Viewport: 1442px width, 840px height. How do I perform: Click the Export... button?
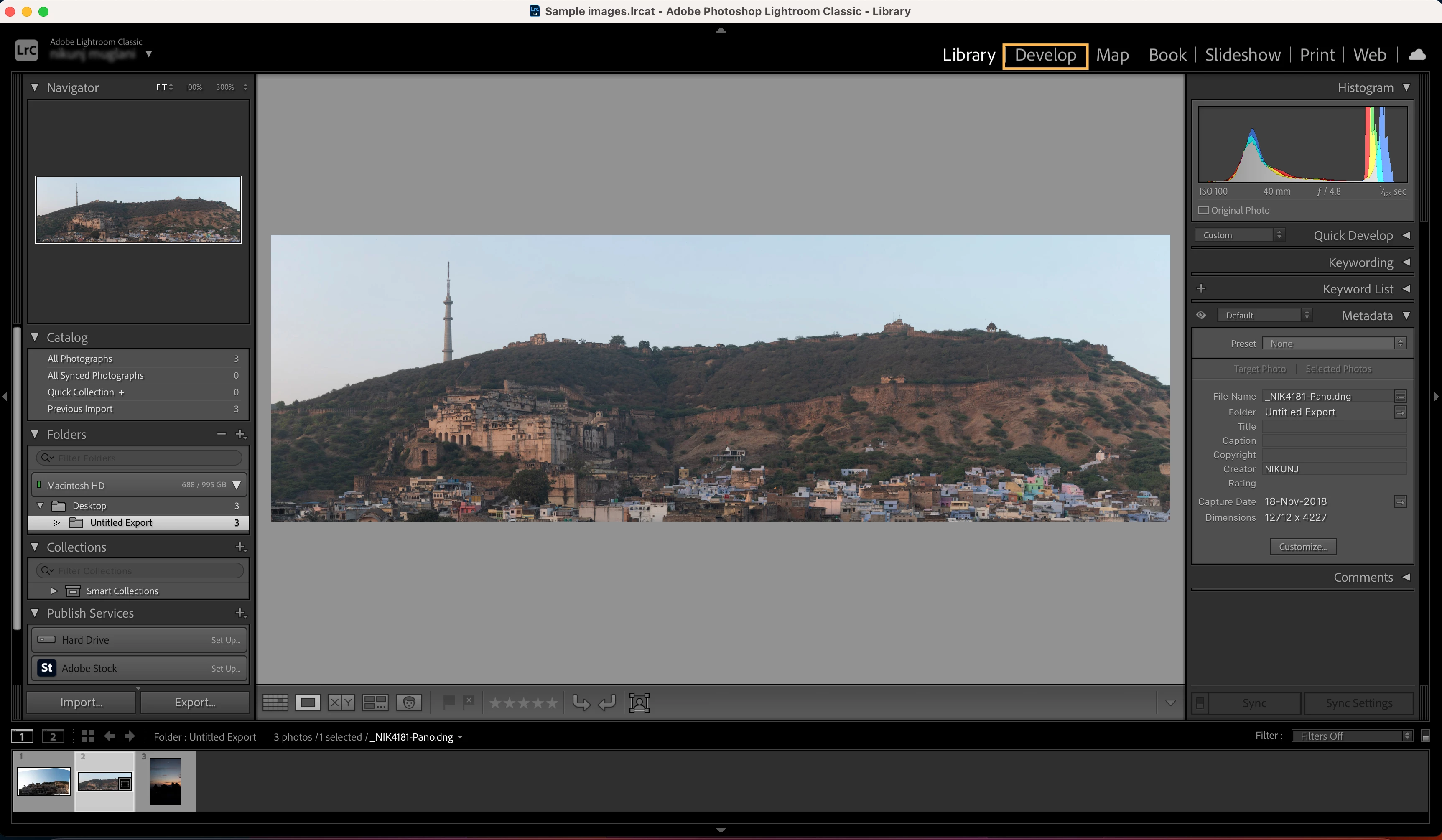click(x=194, y=702)
